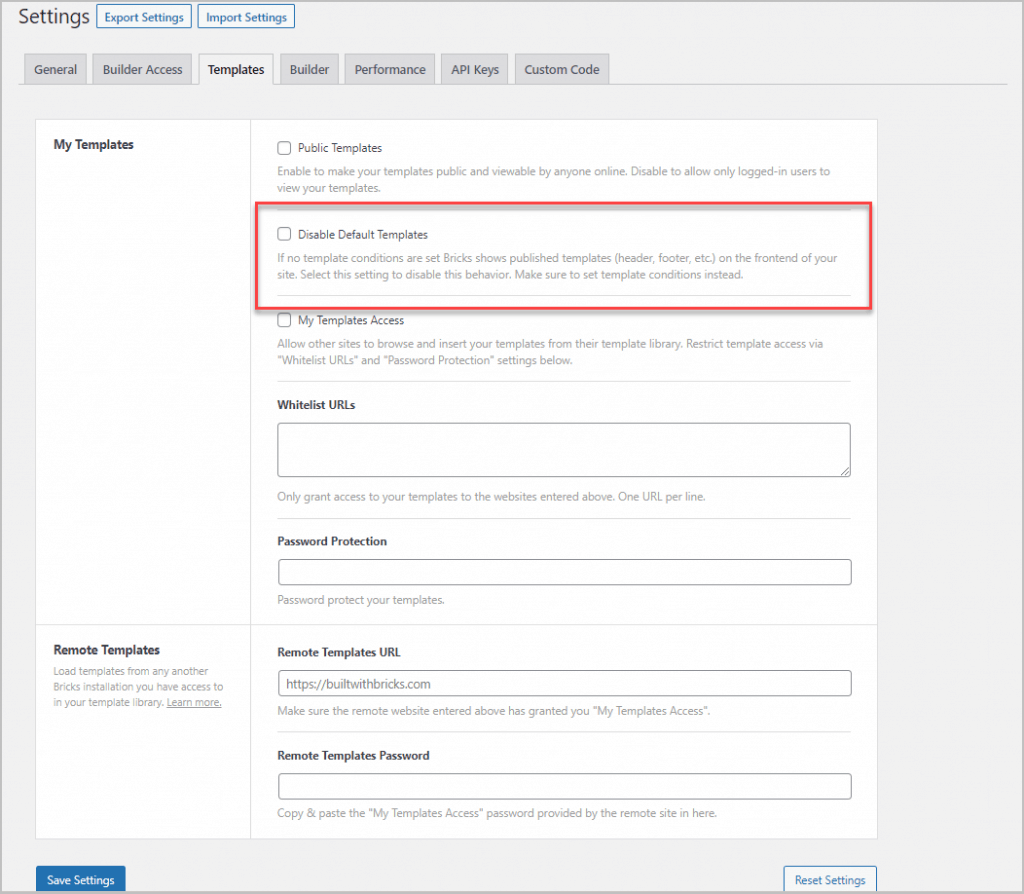Click the Remote Templates Password field
The width and height of the screenshot is (1024, 894).
point(564,786)
